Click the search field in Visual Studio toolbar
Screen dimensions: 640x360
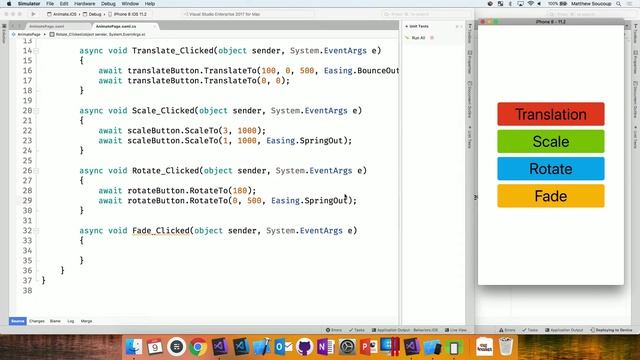pos(426,14)
